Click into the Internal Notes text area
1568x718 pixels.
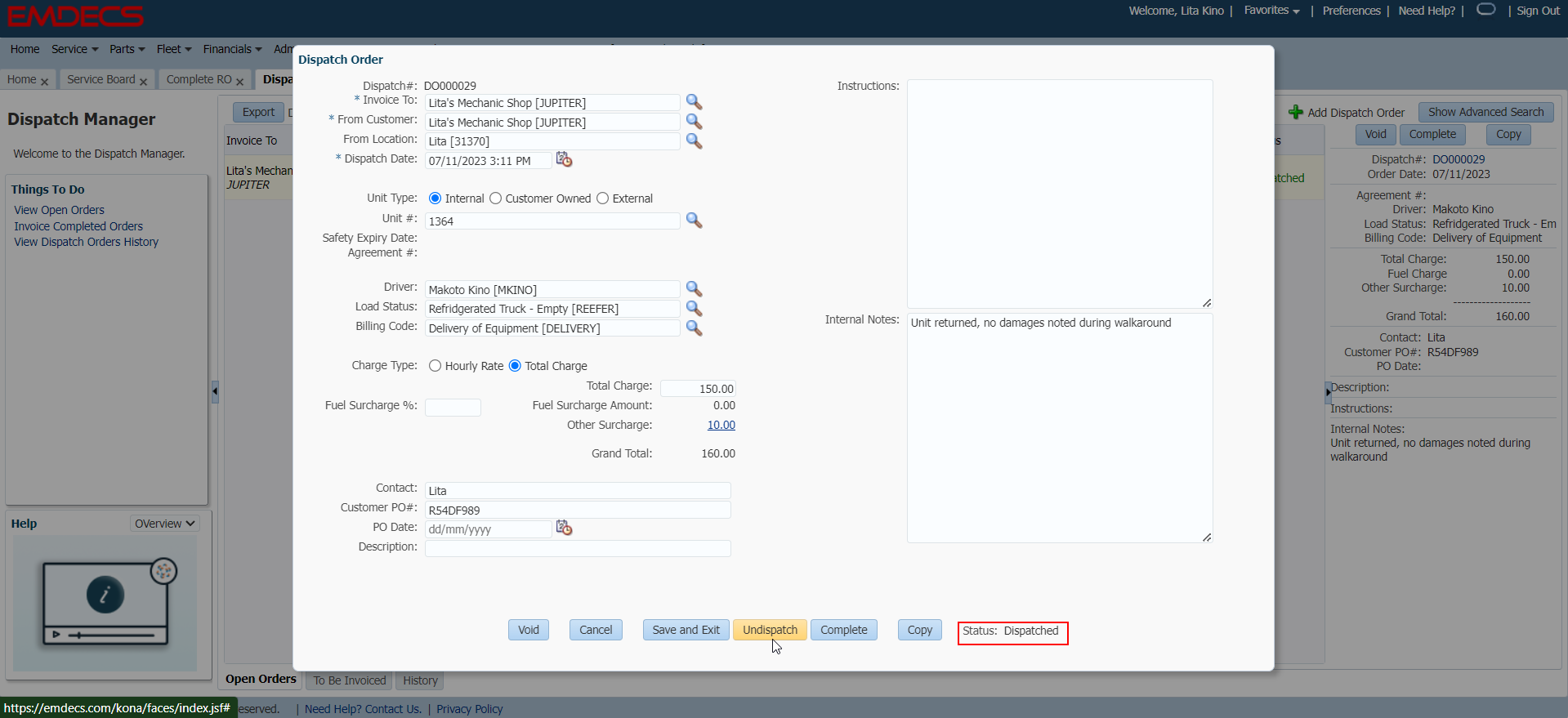(x=1060, y=428)
